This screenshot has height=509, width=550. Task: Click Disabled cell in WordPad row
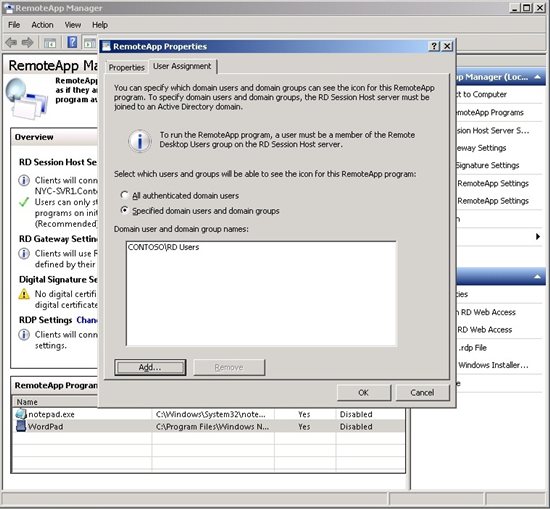pyautogui.click(x=370, y=427)
